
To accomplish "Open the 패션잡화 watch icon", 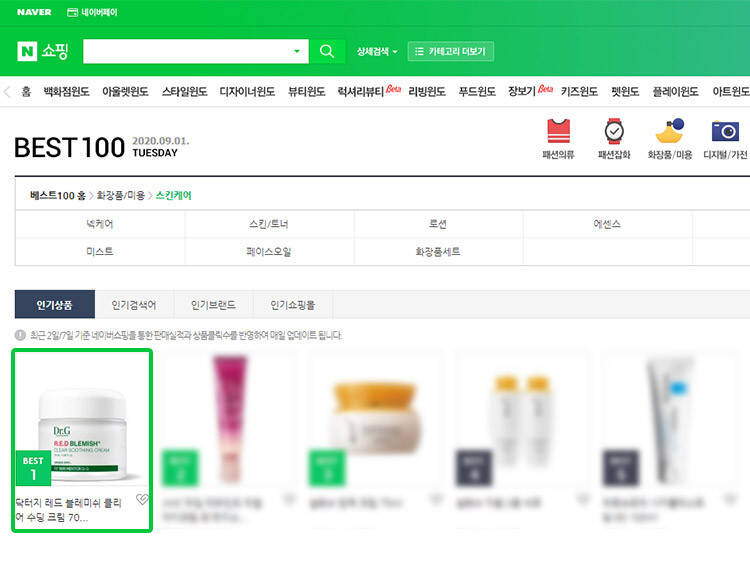I will point(614,138).
